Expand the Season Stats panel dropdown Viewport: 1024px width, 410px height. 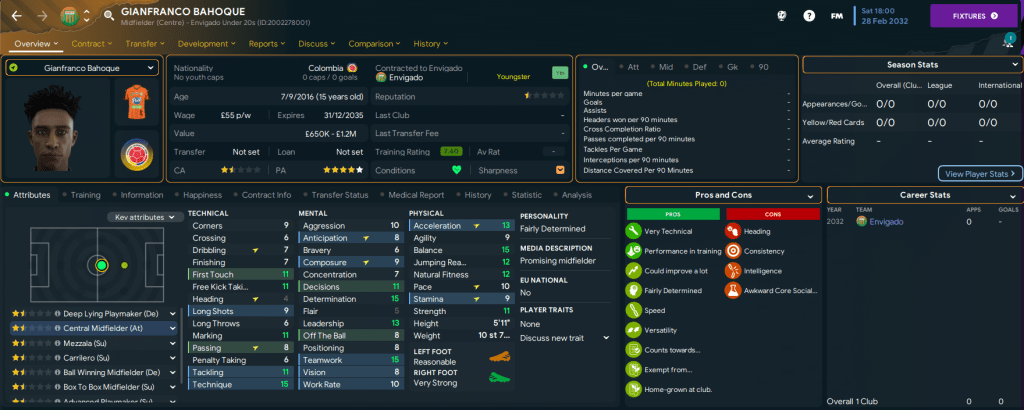tap(1015, 64)
